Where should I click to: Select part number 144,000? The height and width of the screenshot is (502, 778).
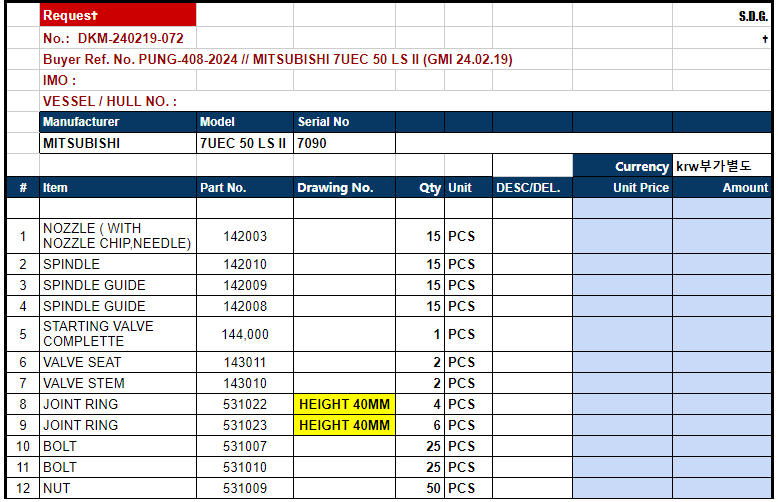pos(245,334)
